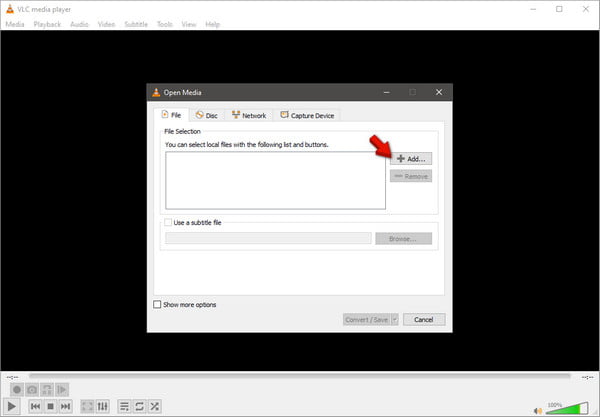Toggle random shuffle playback icon
The image size is (600, 417).
154,406
